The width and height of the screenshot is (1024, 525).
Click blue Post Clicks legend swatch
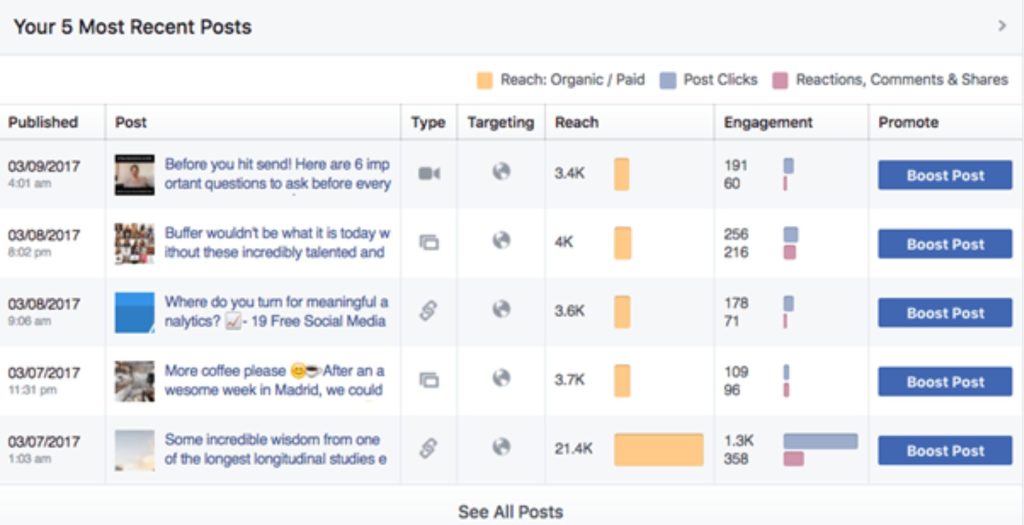[668, 80]
